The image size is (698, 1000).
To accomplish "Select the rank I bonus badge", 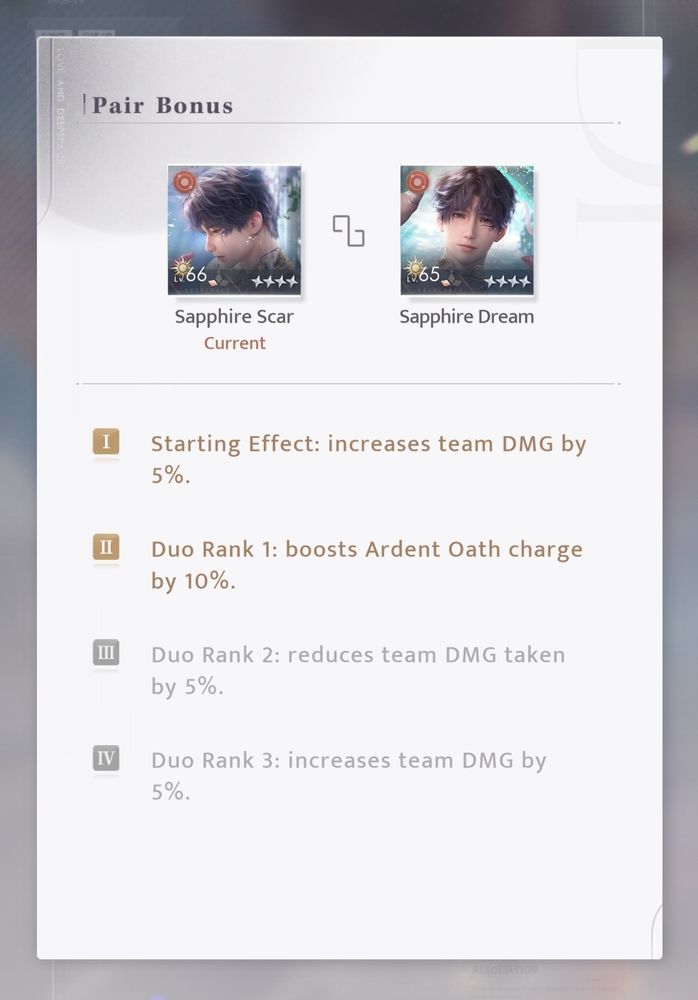I will point(106,441).
